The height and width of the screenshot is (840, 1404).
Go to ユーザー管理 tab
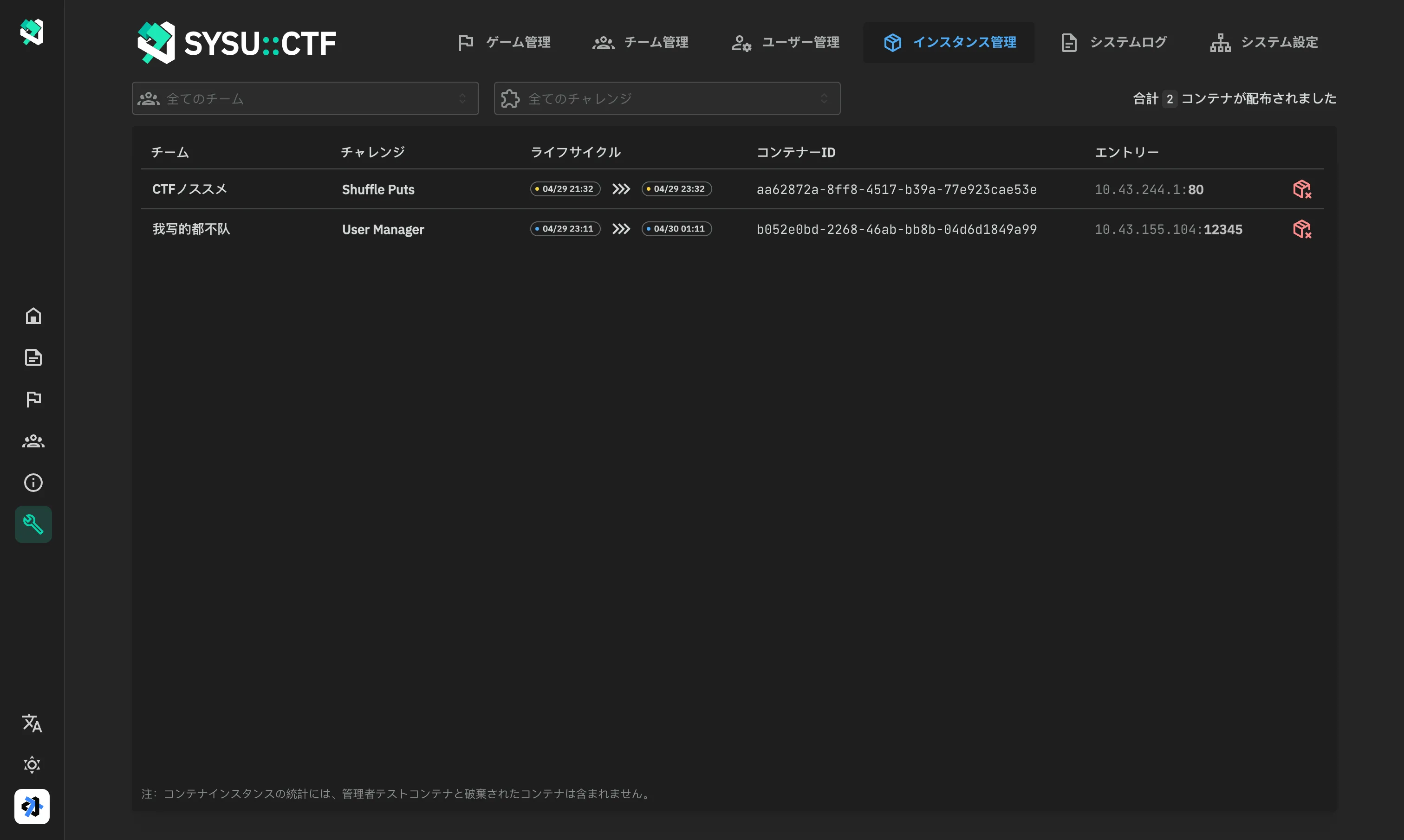(785, 42)
